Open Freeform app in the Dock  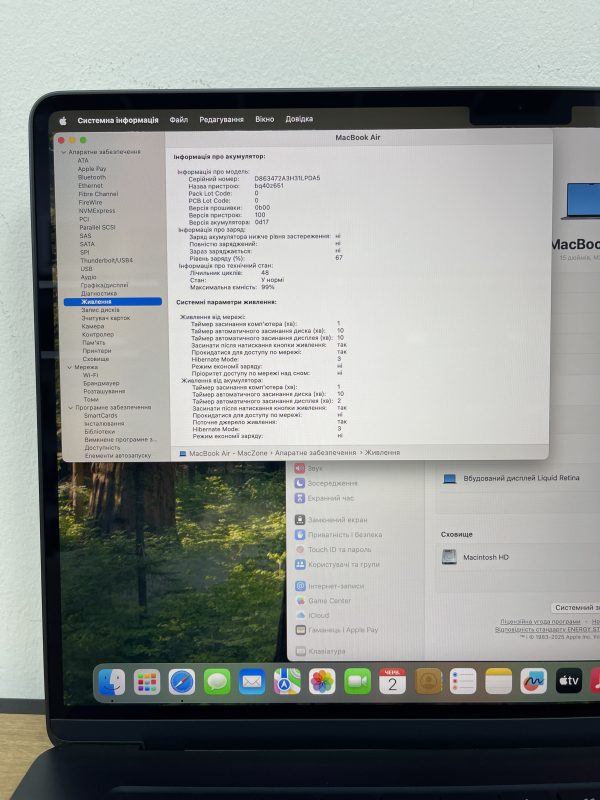[534, 682]
